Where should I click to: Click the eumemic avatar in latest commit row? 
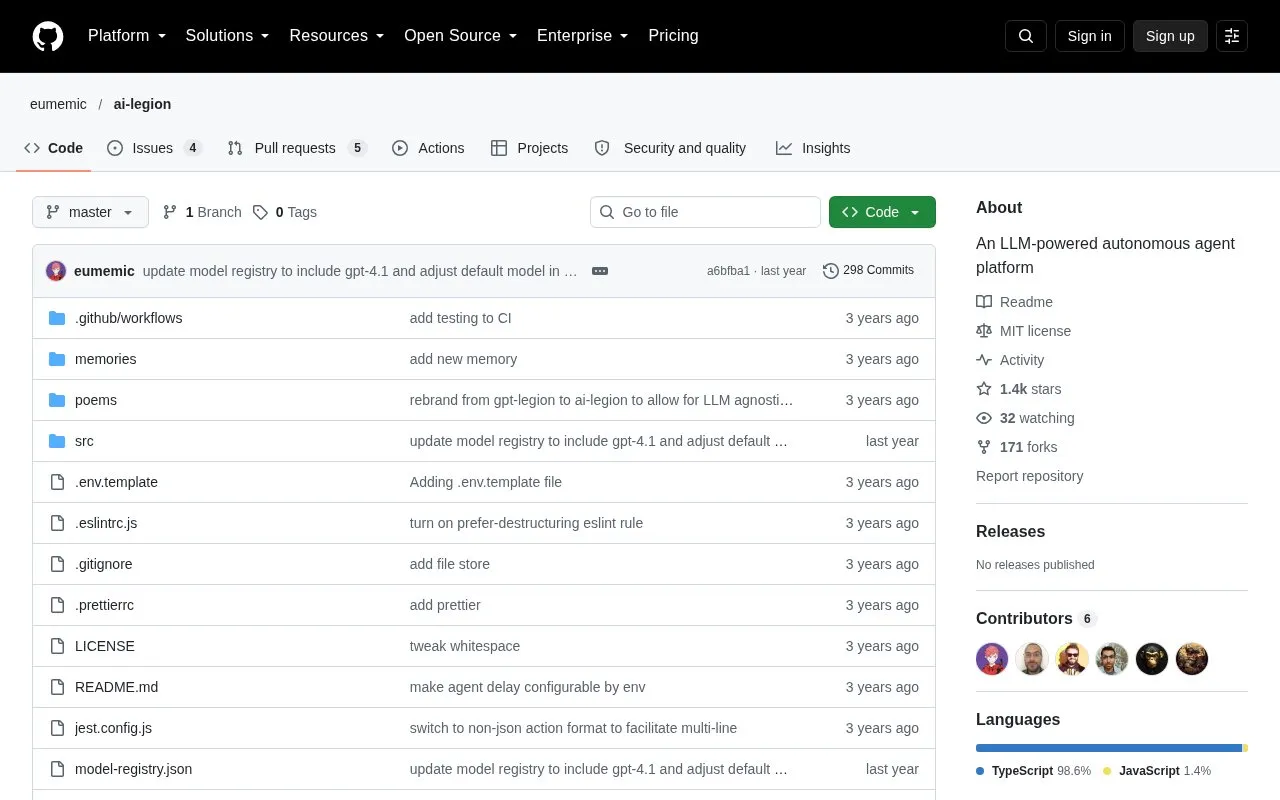[x=56, y=271]
